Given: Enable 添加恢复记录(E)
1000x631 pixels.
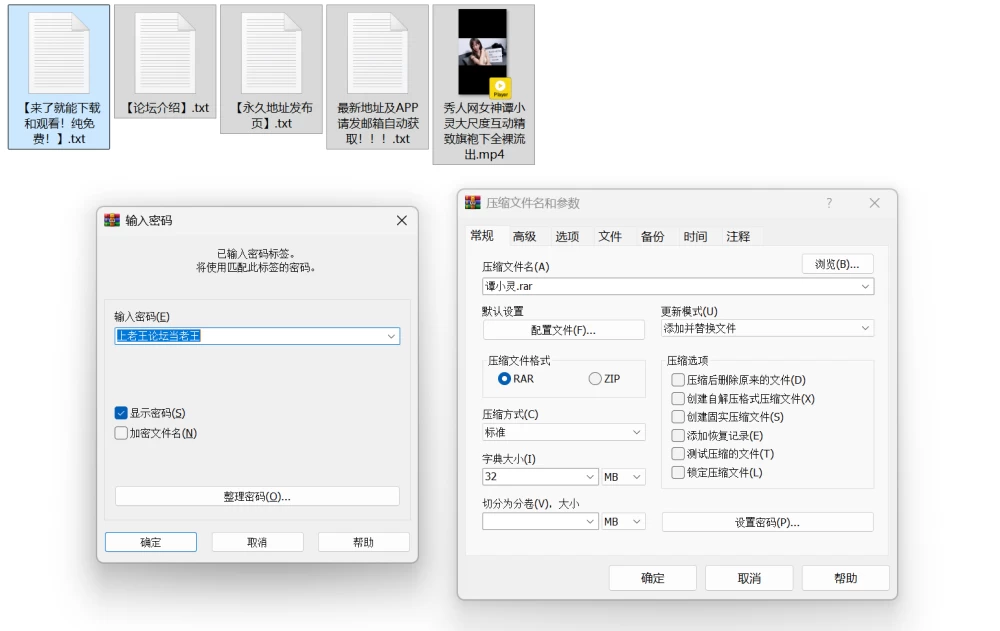Looking at the screenshot, I should pos(678,436).
